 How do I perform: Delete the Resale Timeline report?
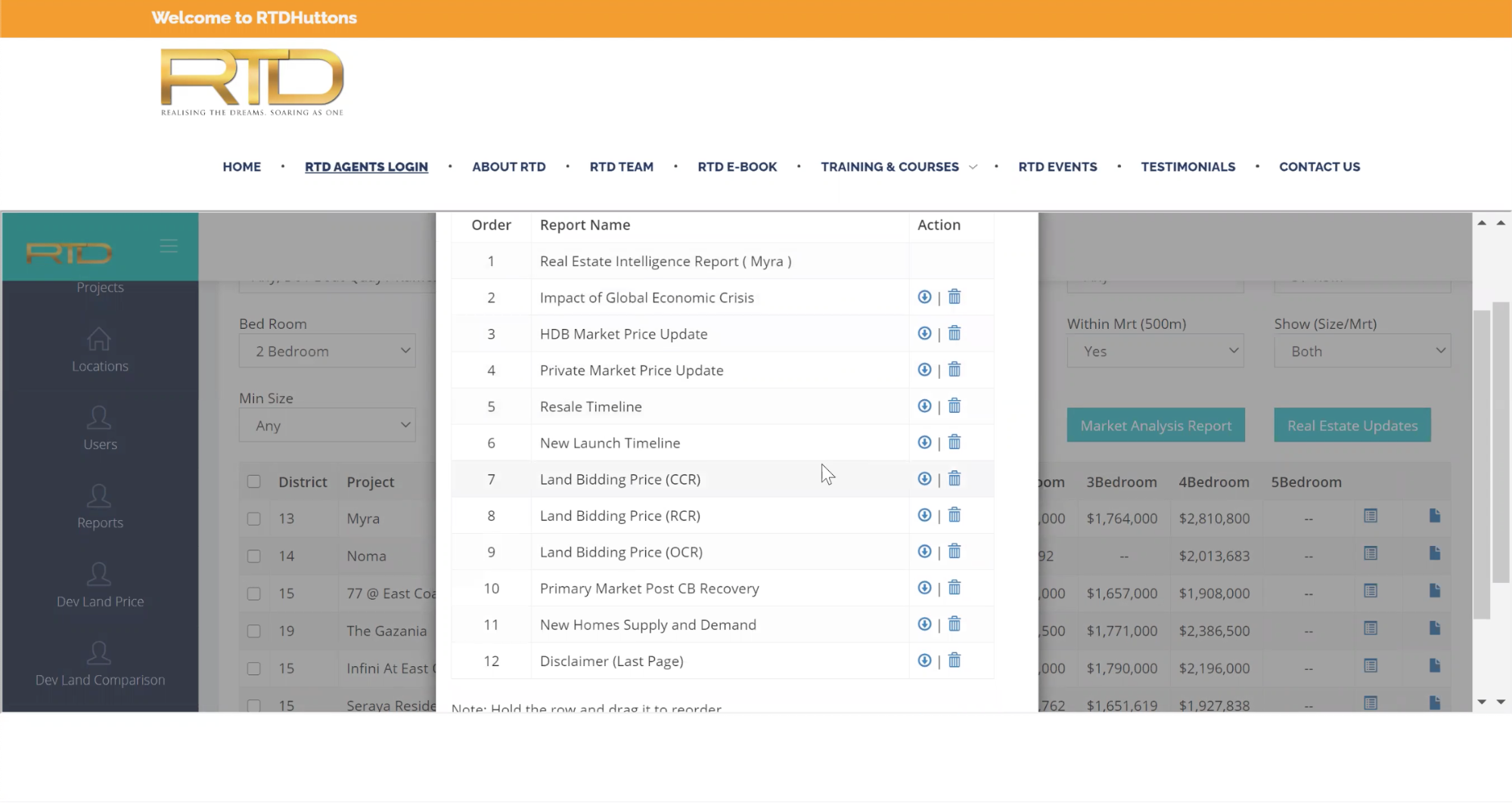(x=955, y=406)
